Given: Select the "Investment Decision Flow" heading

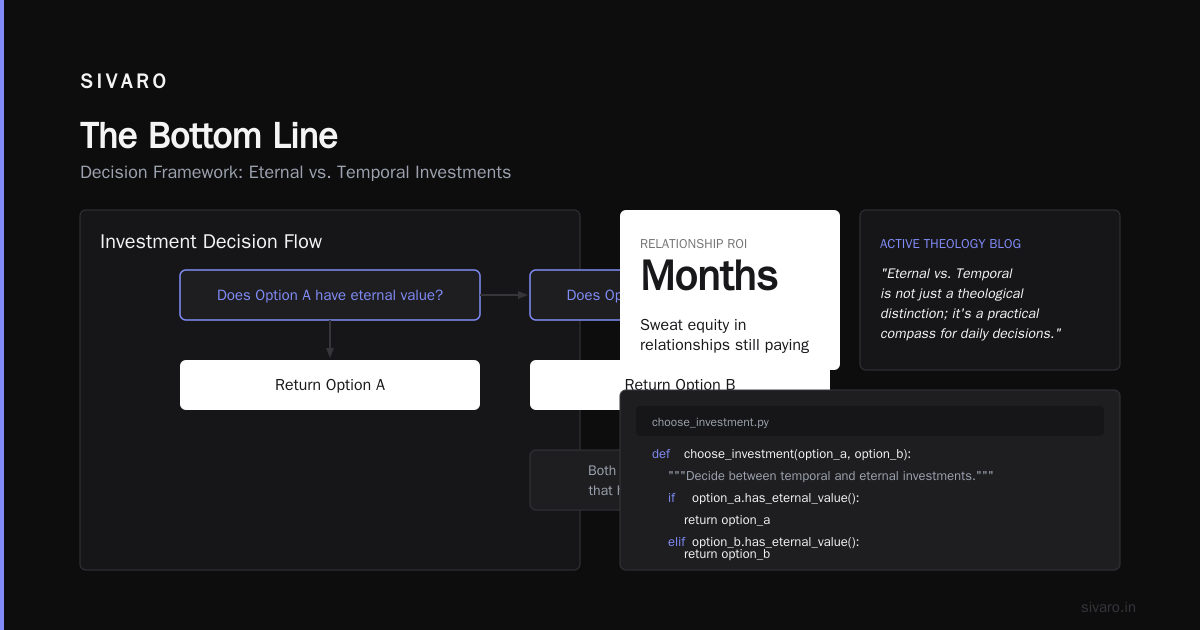Looking at the screenshot, I should point(211,242).
